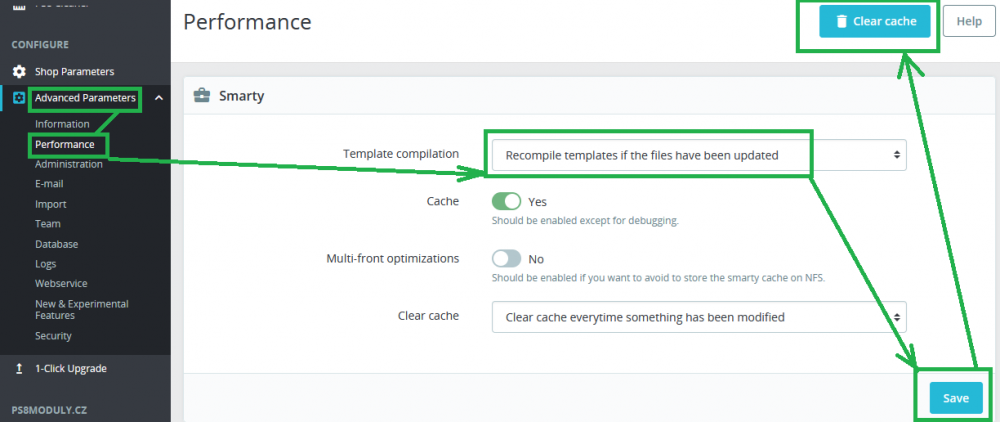Viewport: 1000px width, 422px height.
Task: Click the 1-Click Upgrade arrow icon
Action: (x=19, y=369)
